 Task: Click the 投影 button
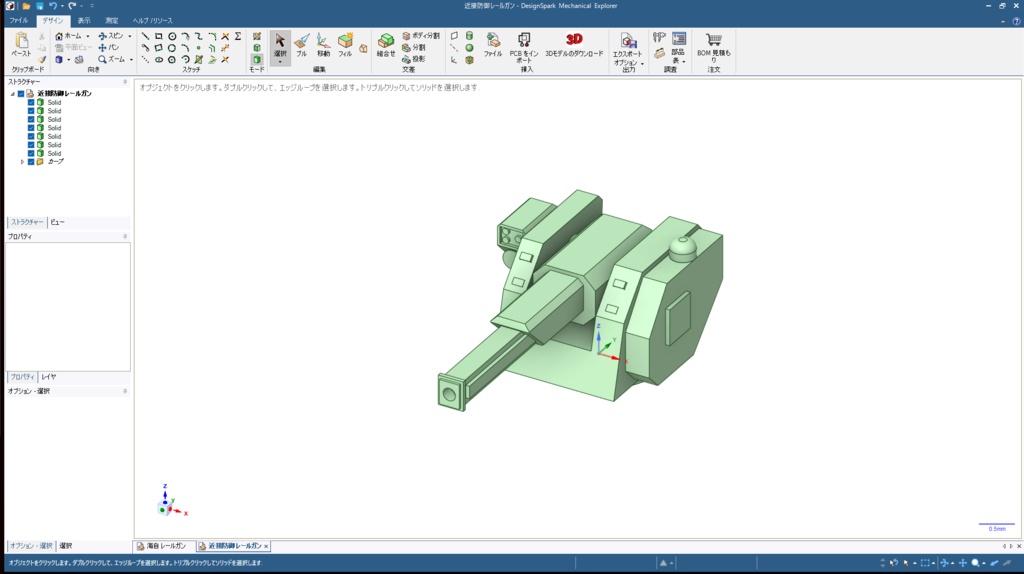(414, 59)
